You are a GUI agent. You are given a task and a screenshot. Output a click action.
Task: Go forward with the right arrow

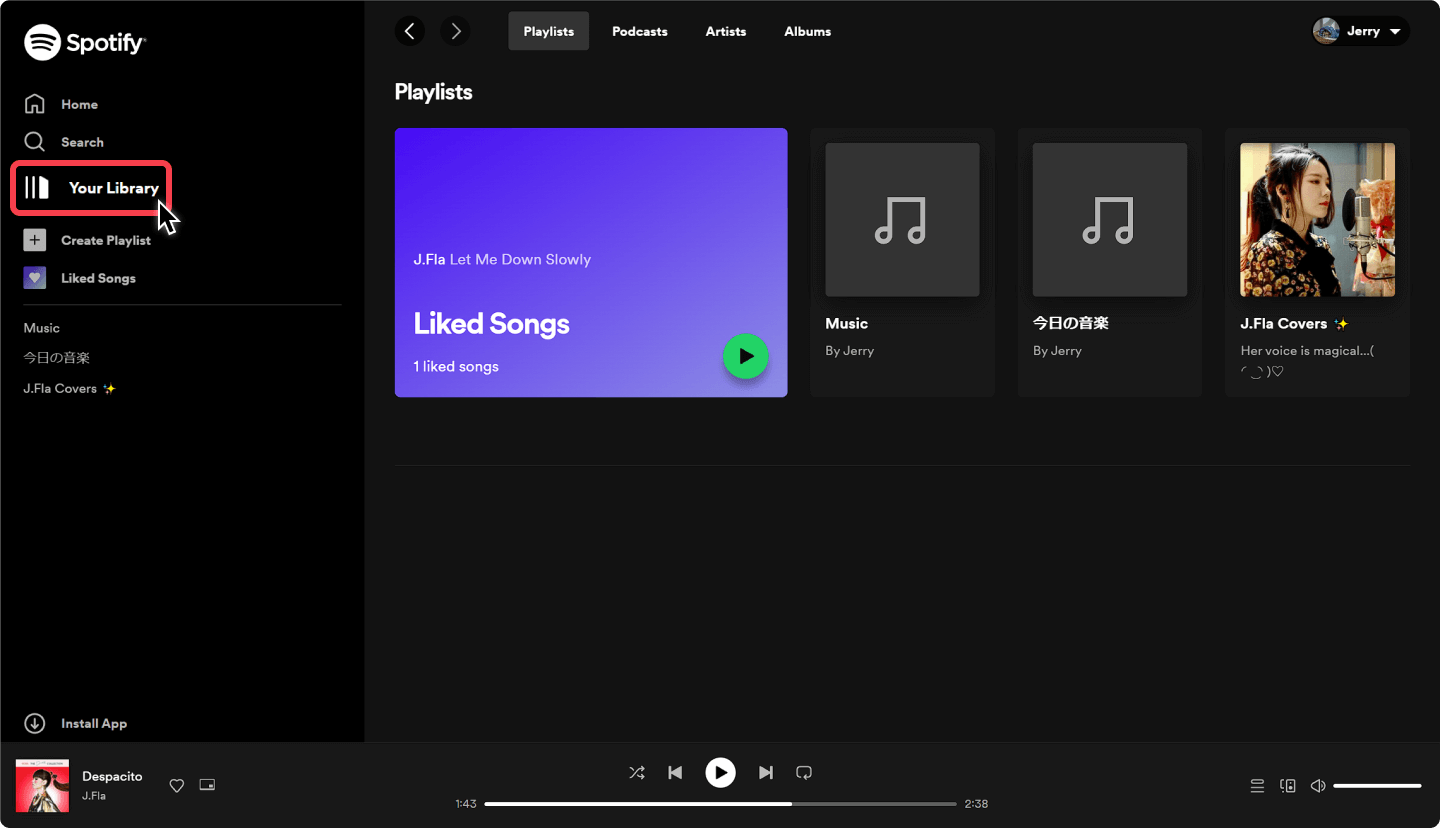(x=455, y=31)
